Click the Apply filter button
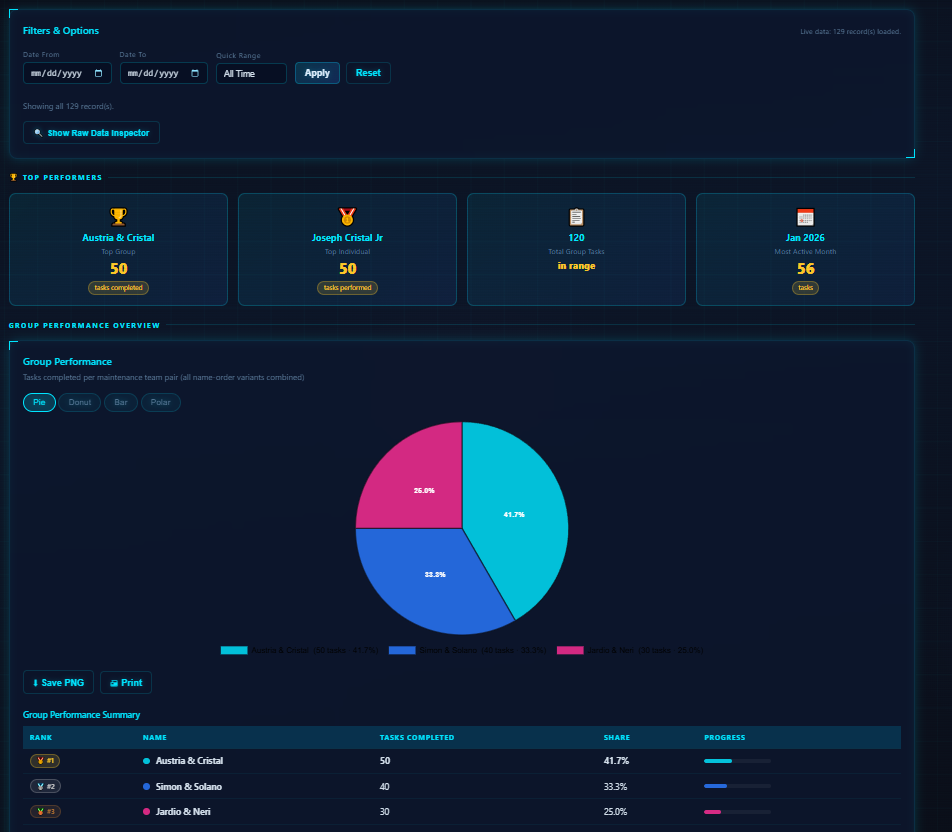The width and height of the screenshot is (952, 832). [x=317, y=73]
